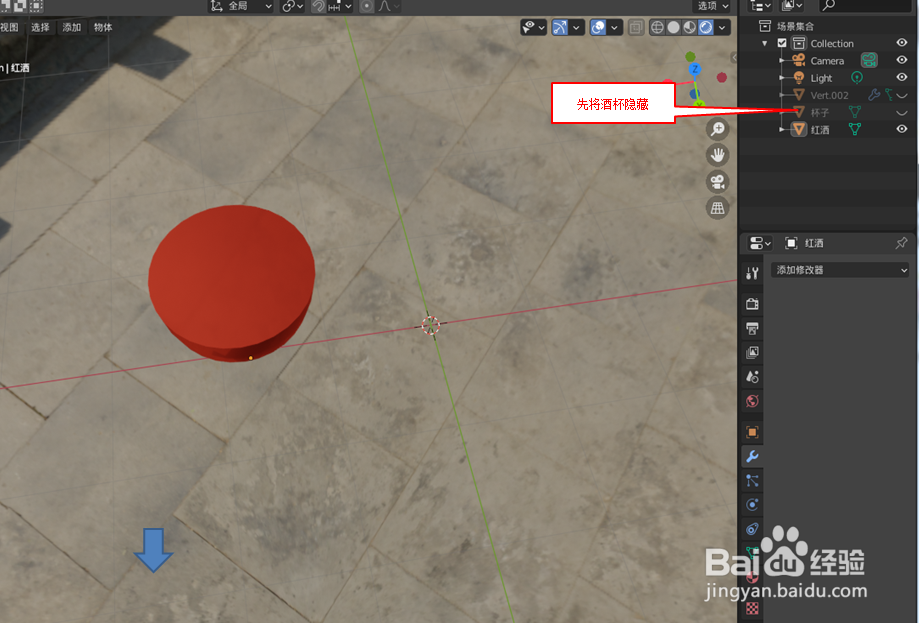Image resolution: width=919 pixels, height=623 pixels.
Task: Open Render properties tab
Action: point(753,304)
